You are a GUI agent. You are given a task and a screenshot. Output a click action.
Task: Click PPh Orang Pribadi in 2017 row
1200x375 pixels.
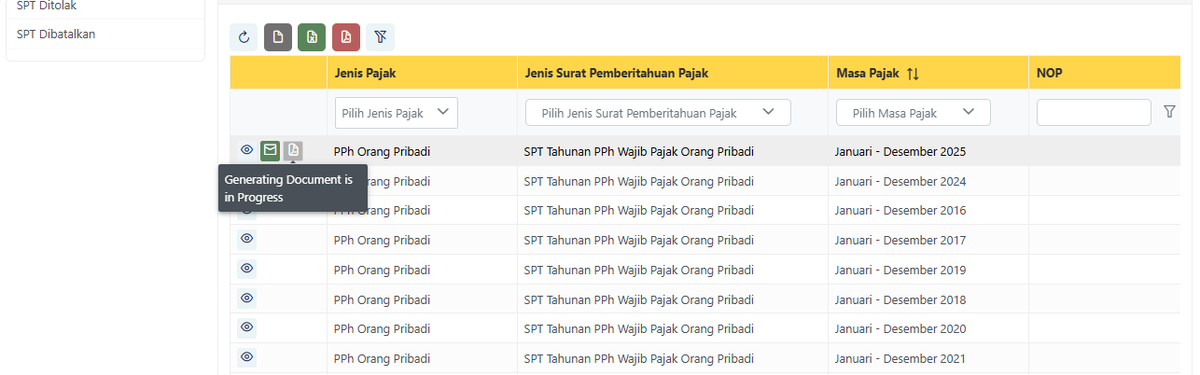point(382,240)
